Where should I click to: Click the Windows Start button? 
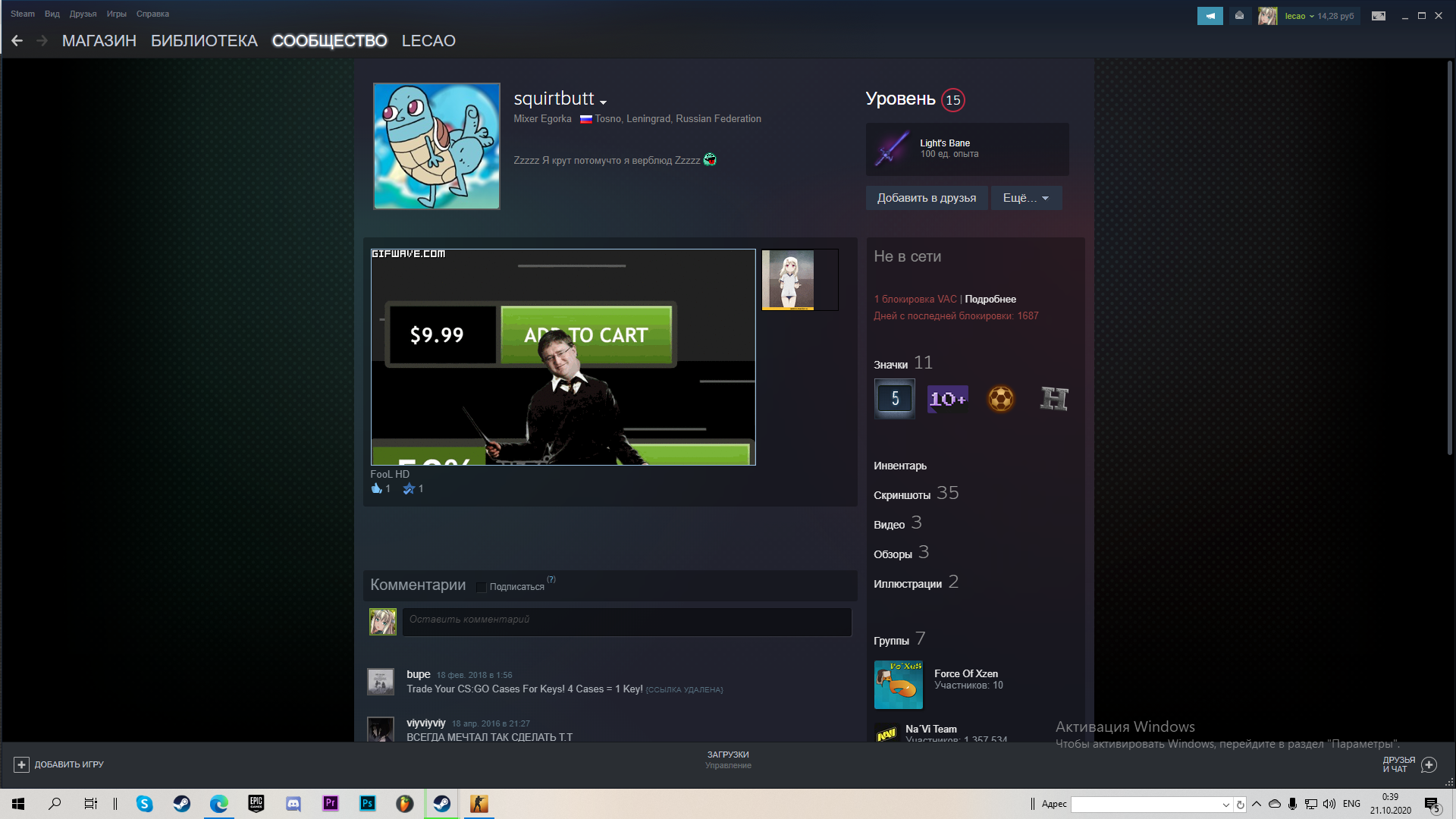[18, 804]
